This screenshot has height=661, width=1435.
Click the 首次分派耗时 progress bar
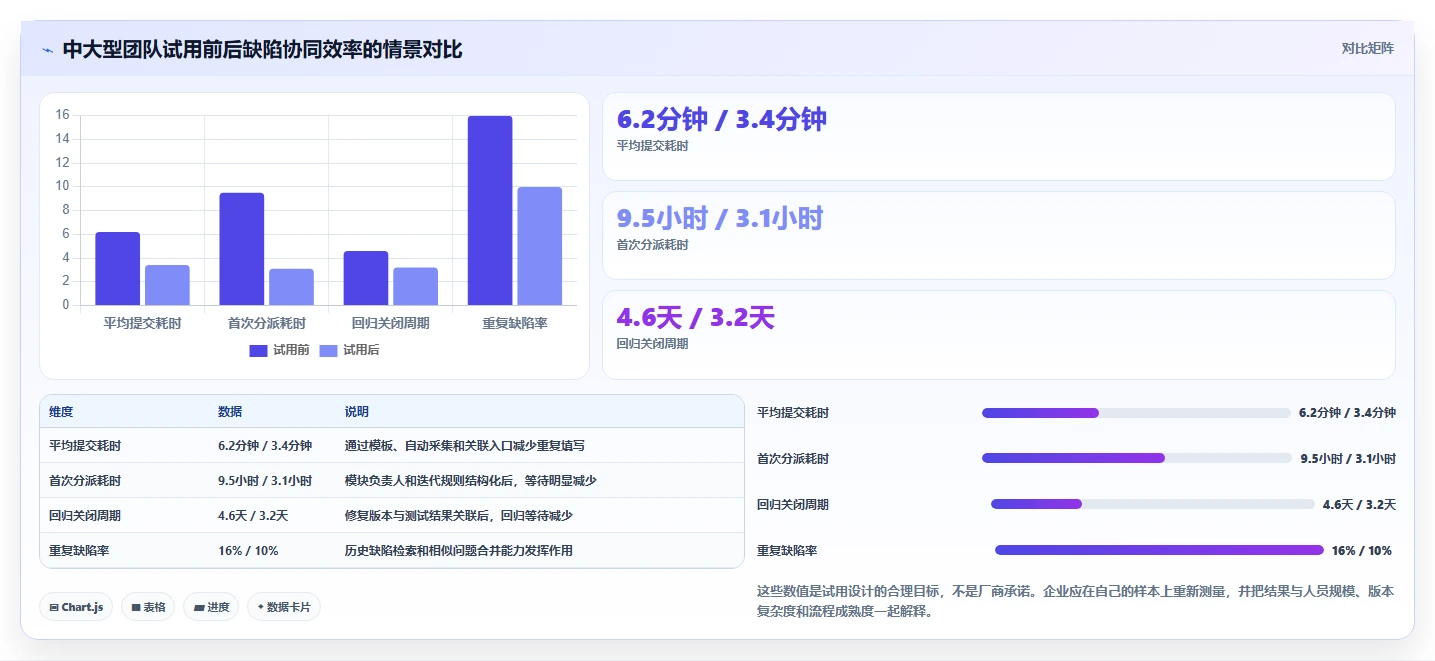click(1137, 458)
